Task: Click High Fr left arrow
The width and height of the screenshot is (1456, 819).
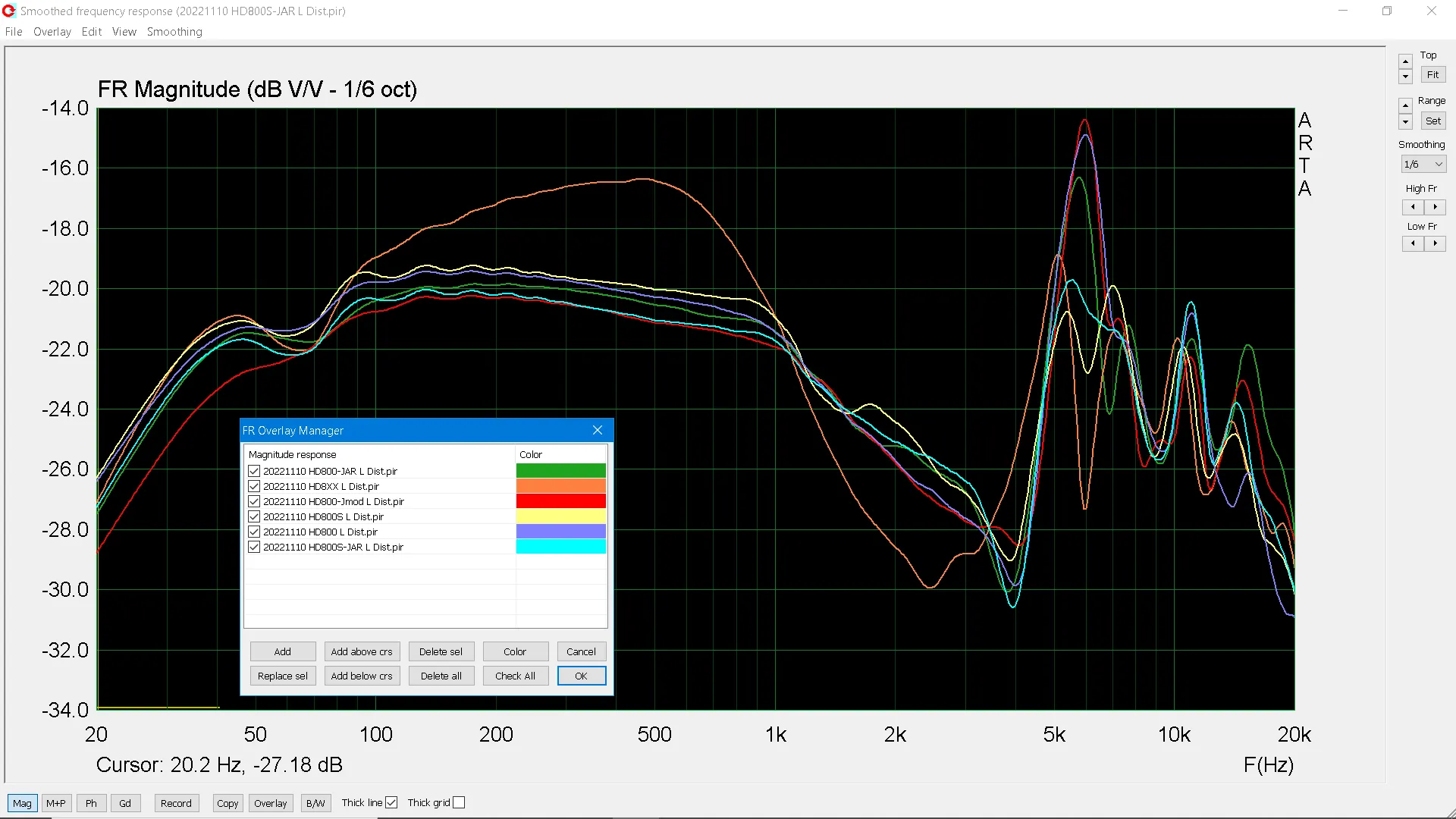Action: pos(1413,207)
